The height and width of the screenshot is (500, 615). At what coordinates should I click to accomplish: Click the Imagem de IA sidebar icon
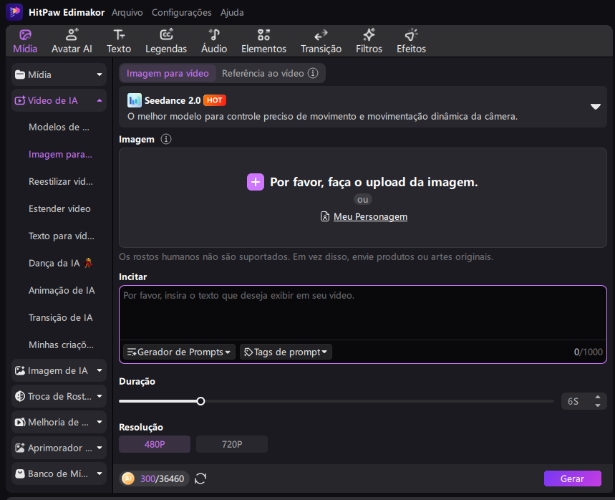pyautogui.click(x=20, y=371)
